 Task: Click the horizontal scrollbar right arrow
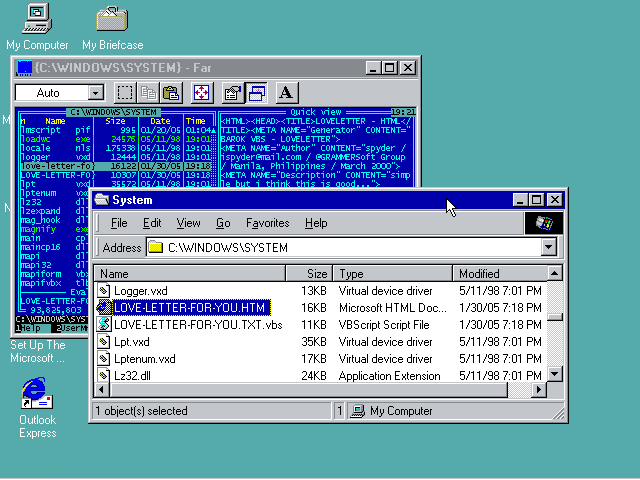(539, 390)
